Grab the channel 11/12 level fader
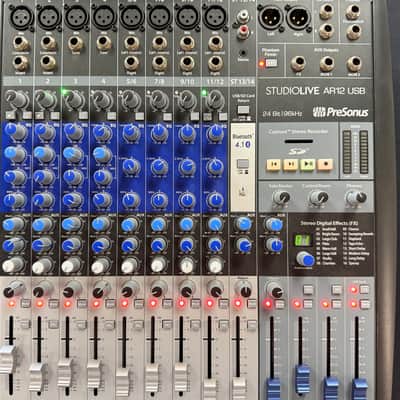Viewport: 400px width, 400px height. pos(209,389)
